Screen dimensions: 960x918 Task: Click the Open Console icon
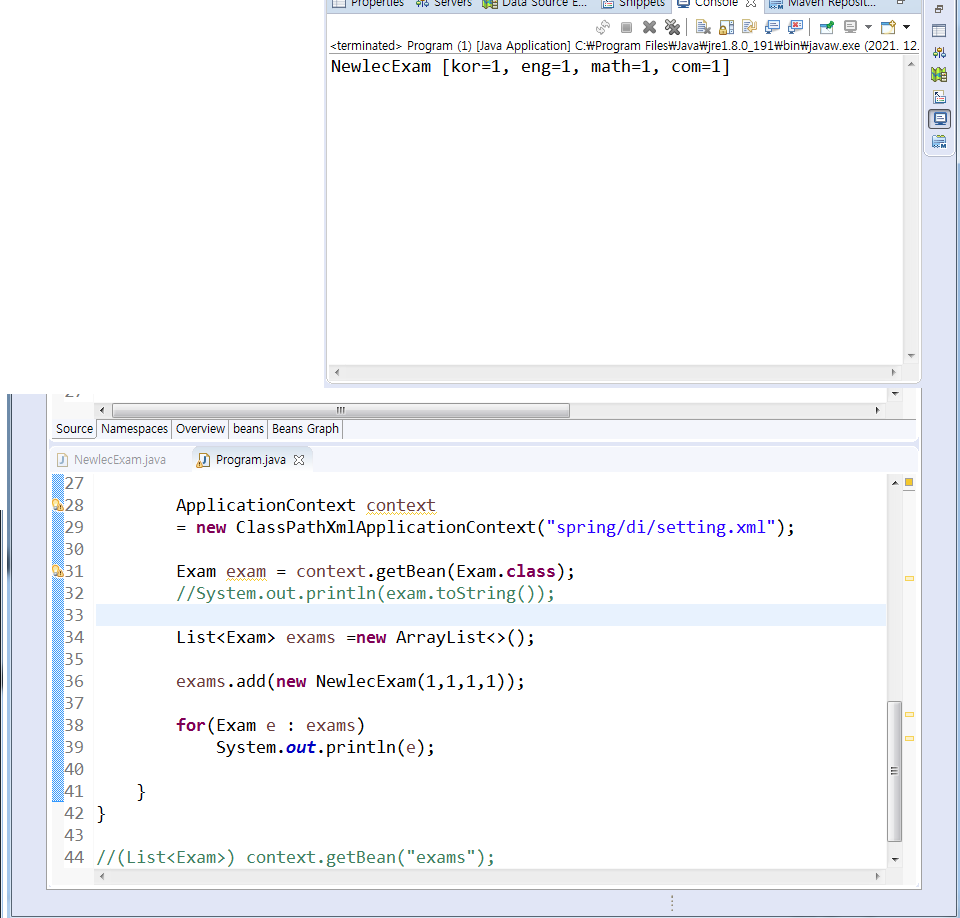[888, 27]
